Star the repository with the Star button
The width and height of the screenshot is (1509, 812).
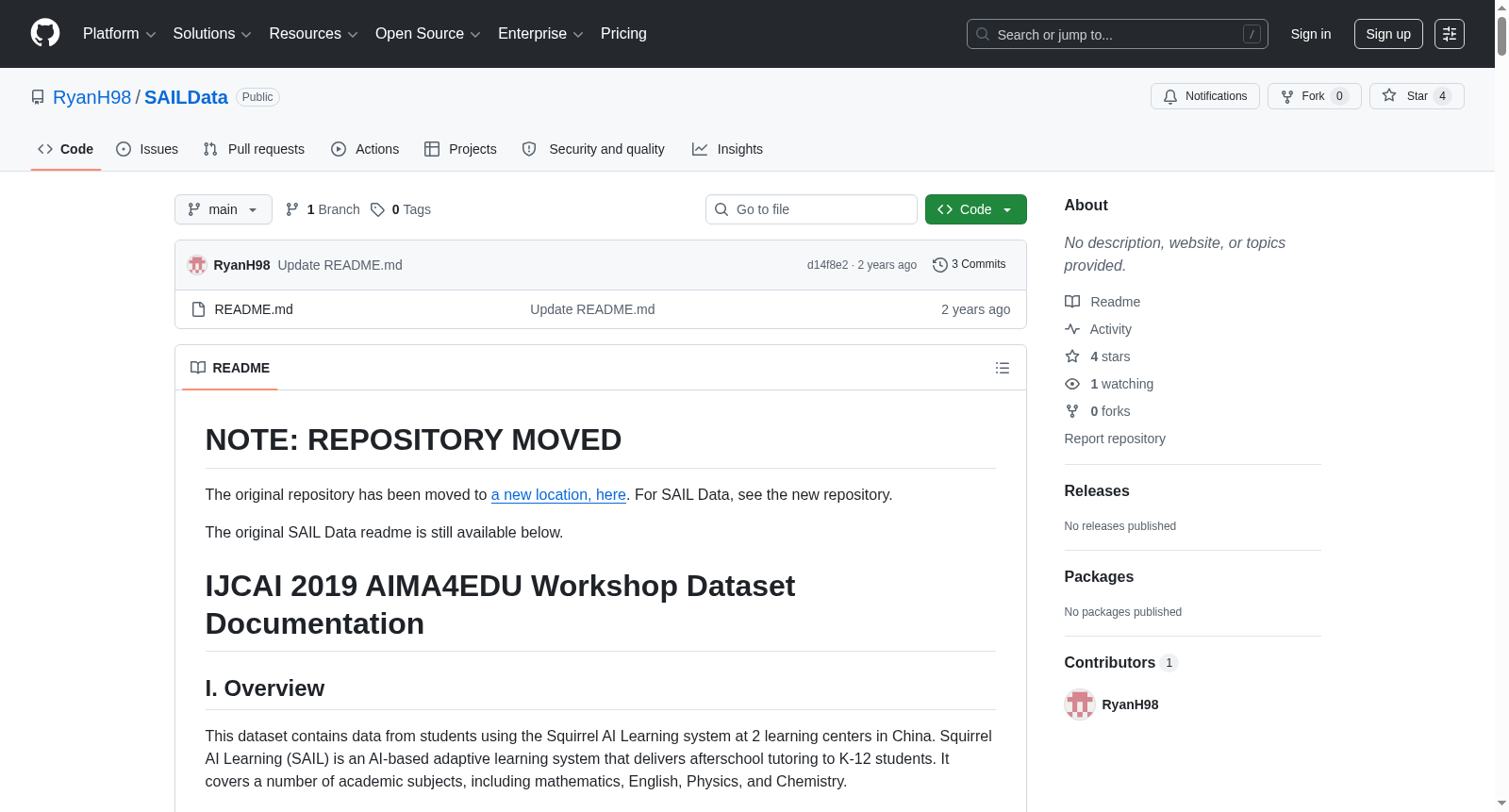coord(1417,96)
